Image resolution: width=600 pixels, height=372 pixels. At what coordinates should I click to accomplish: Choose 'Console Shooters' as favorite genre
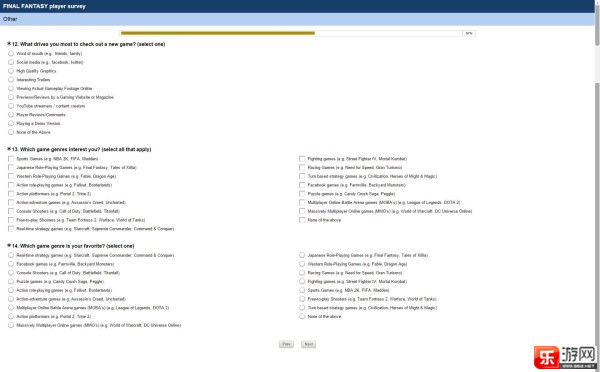[11, 272]
